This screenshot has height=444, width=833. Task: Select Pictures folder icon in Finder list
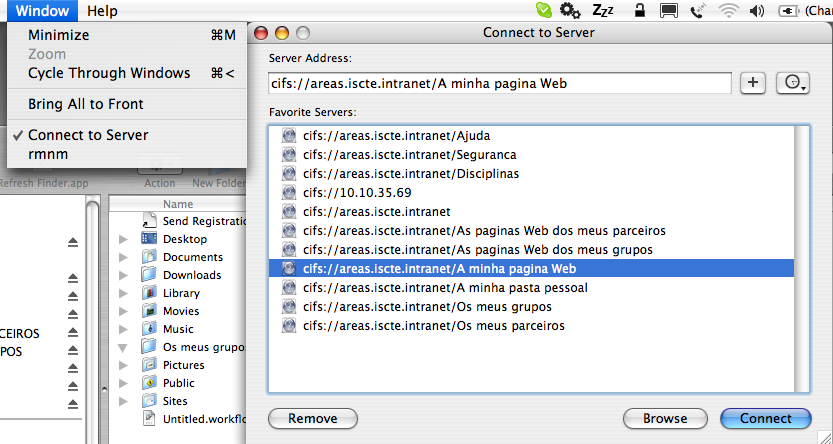[x=149, y=364]
